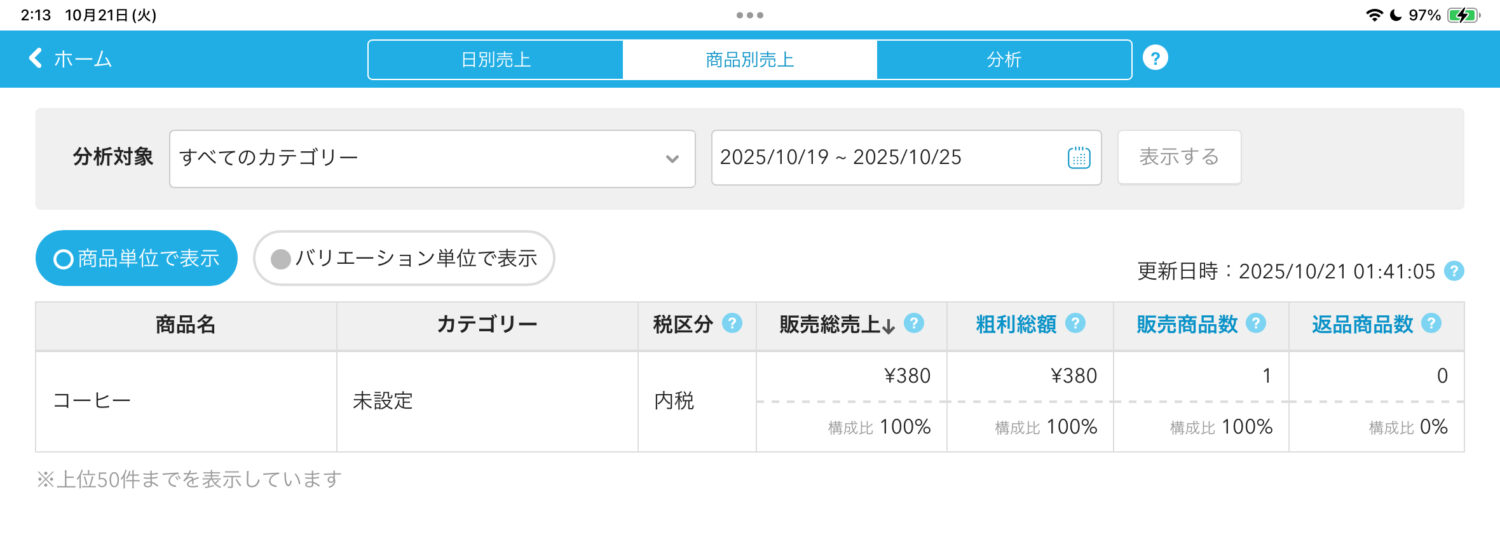Open the すべてのカテゴリー category dropdown
The height and width of the screenshot is (546, 1500).
point(432,158)
